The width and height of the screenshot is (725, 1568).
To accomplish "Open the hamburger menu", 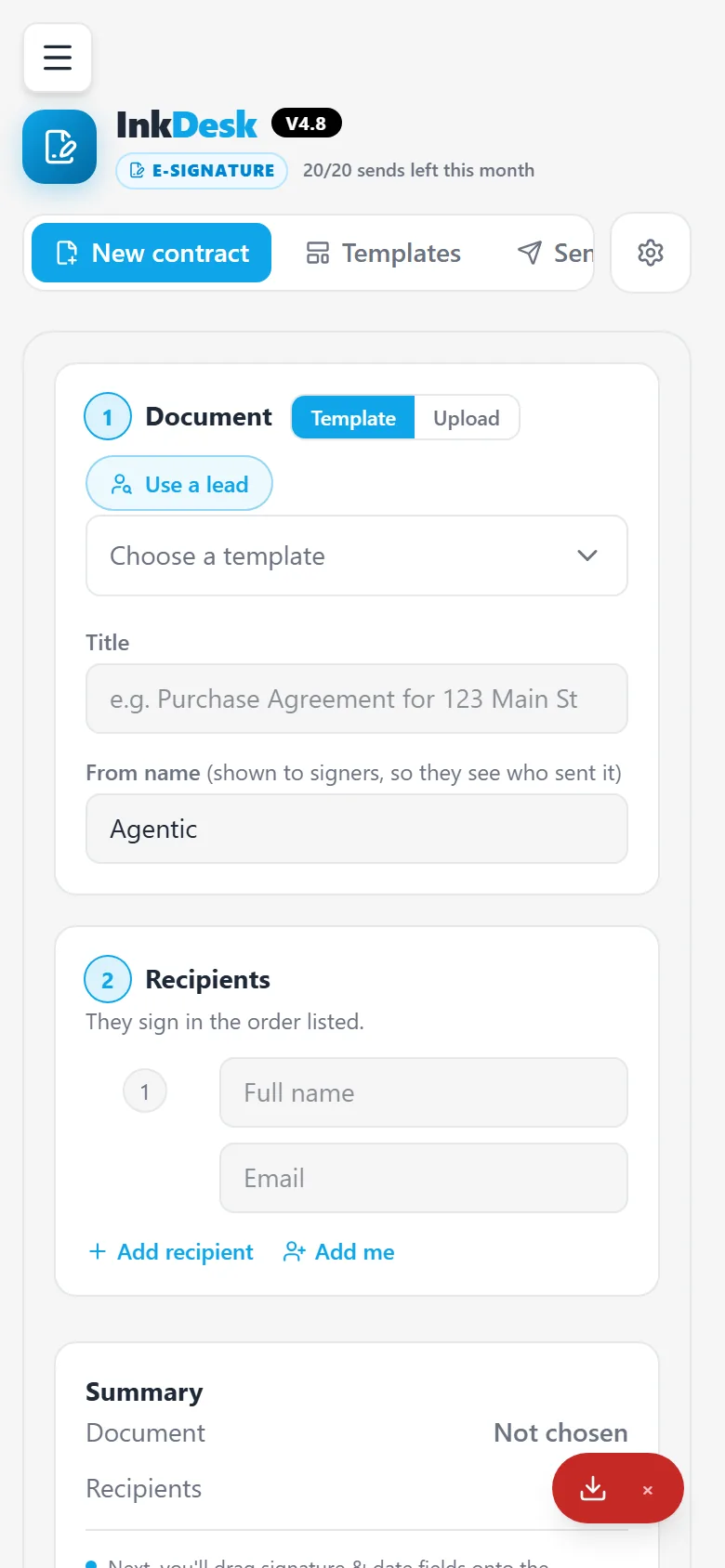I will (x=58, y=58).
